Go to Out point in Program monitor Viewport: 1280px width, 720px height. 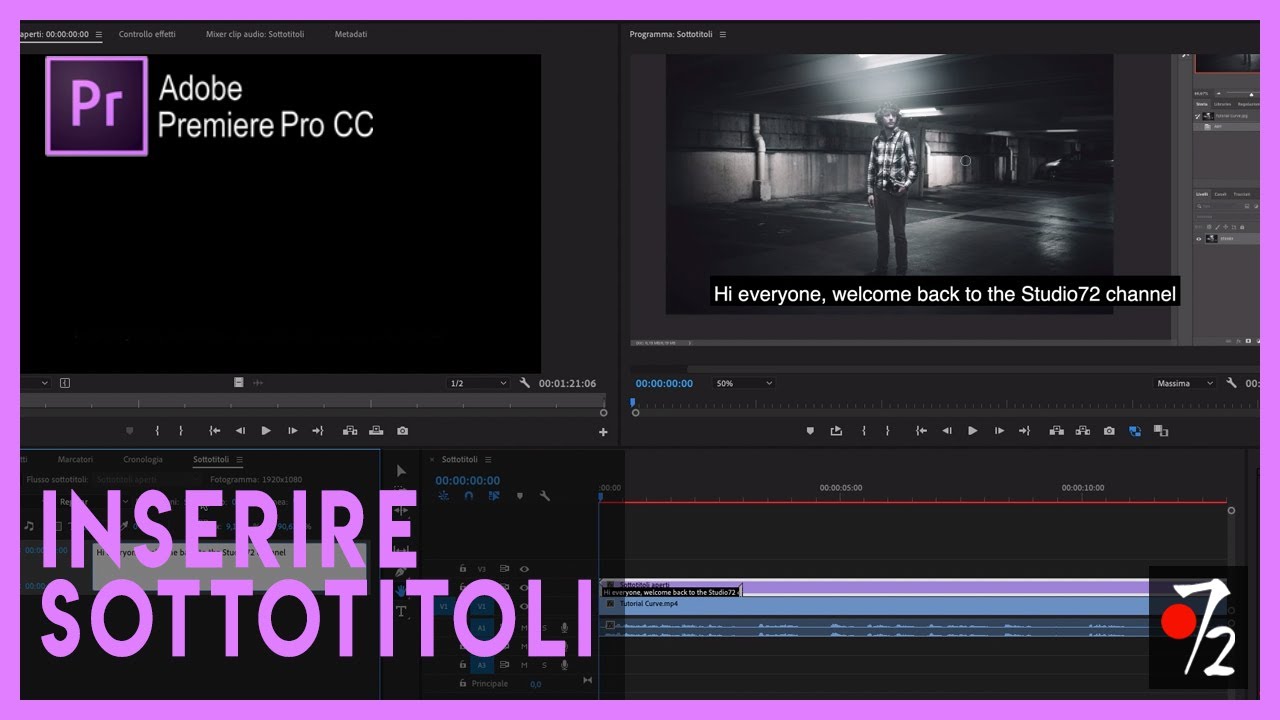(1024, 431)
